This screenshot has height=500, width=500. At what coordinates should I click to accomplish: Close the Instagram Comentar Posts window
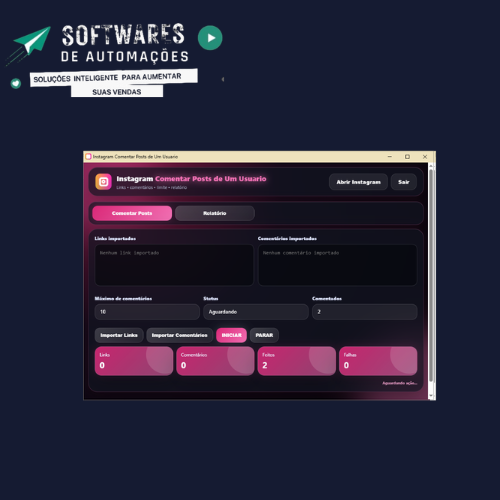pos(425,157)
